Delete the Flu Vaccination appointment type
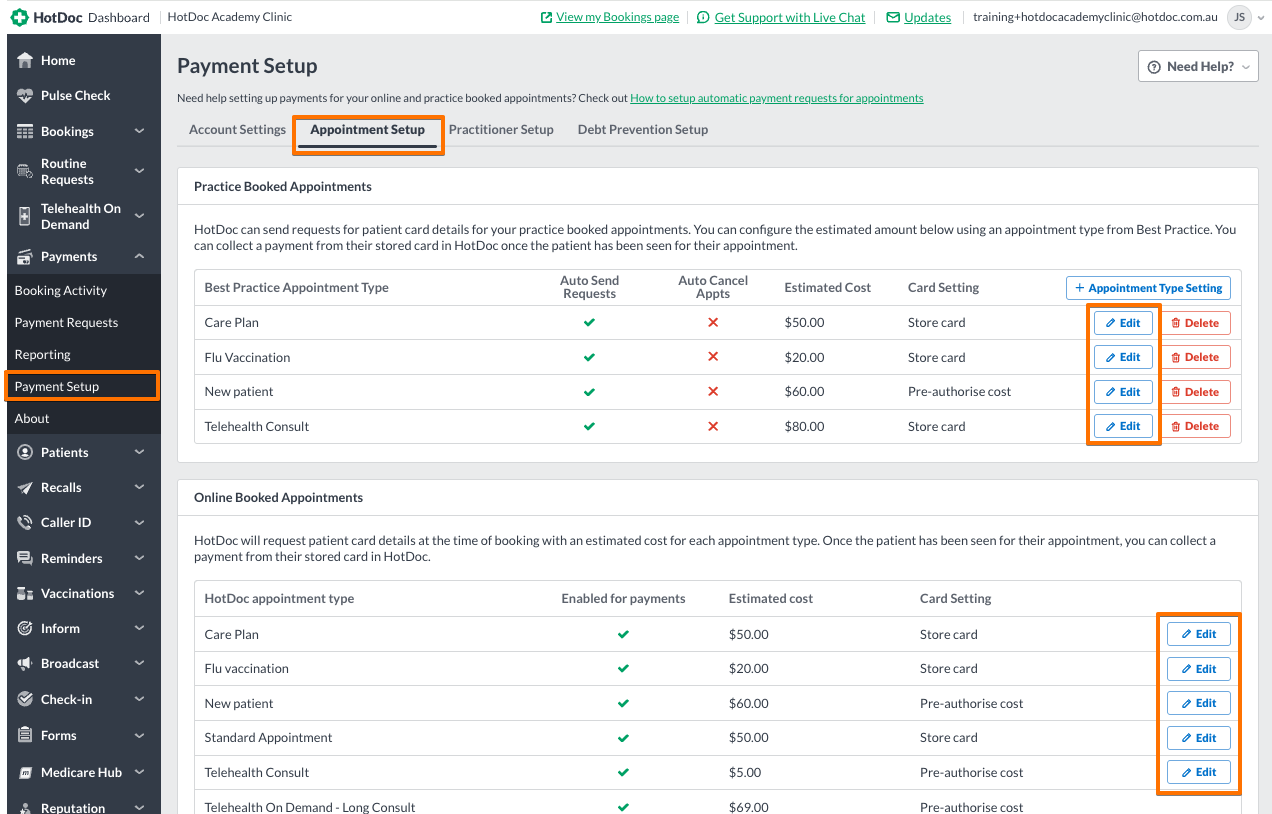The image size is (1272, 814). (x=1195, y=357)
